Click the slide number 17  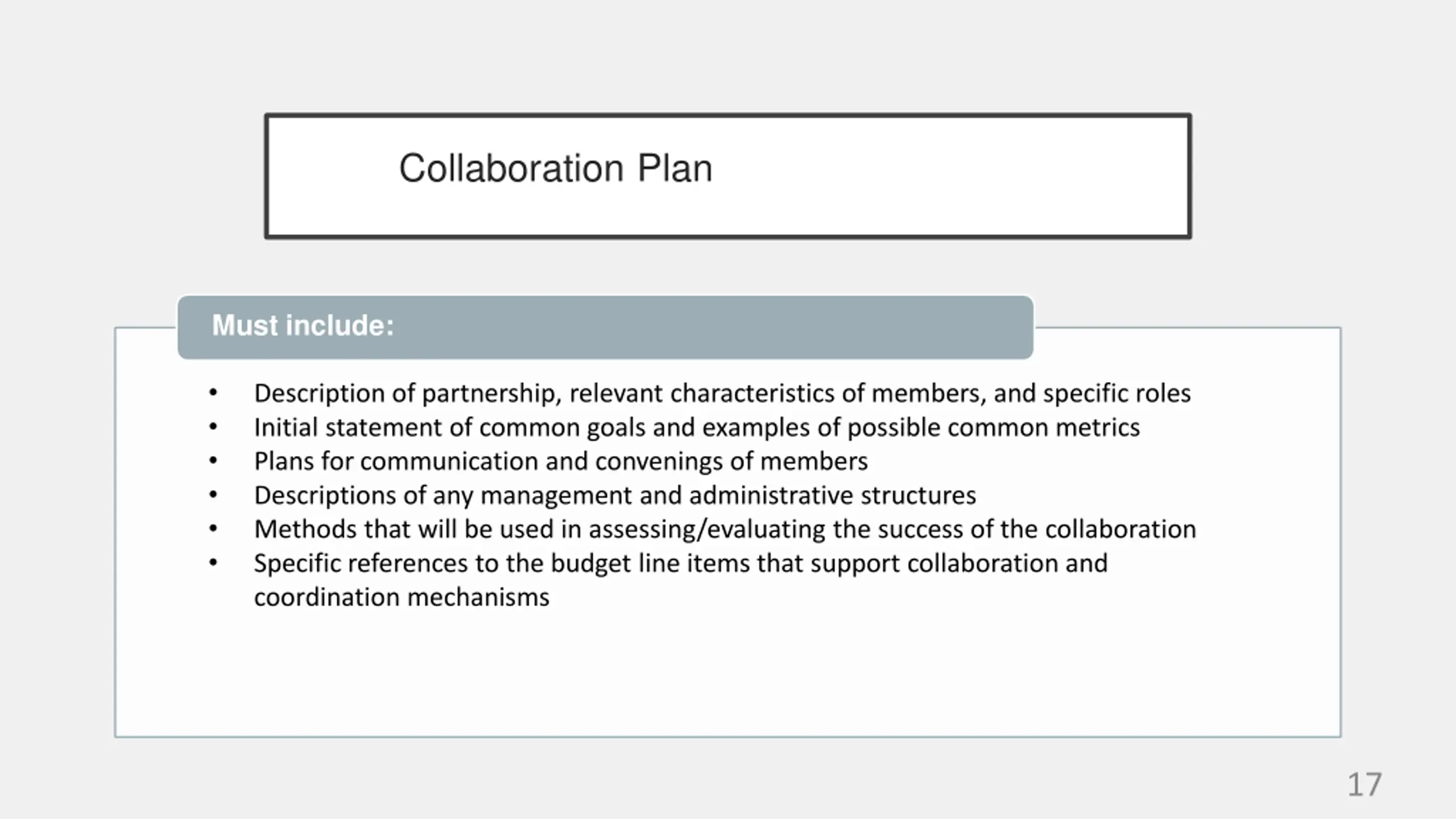pyautogui.click(x=1364, y=785)
